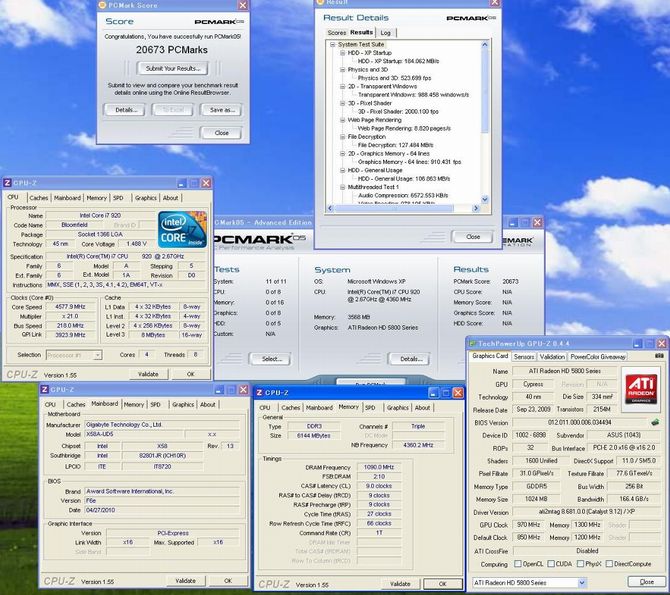Collapse the HDD - General Usage node

[342, 170]
